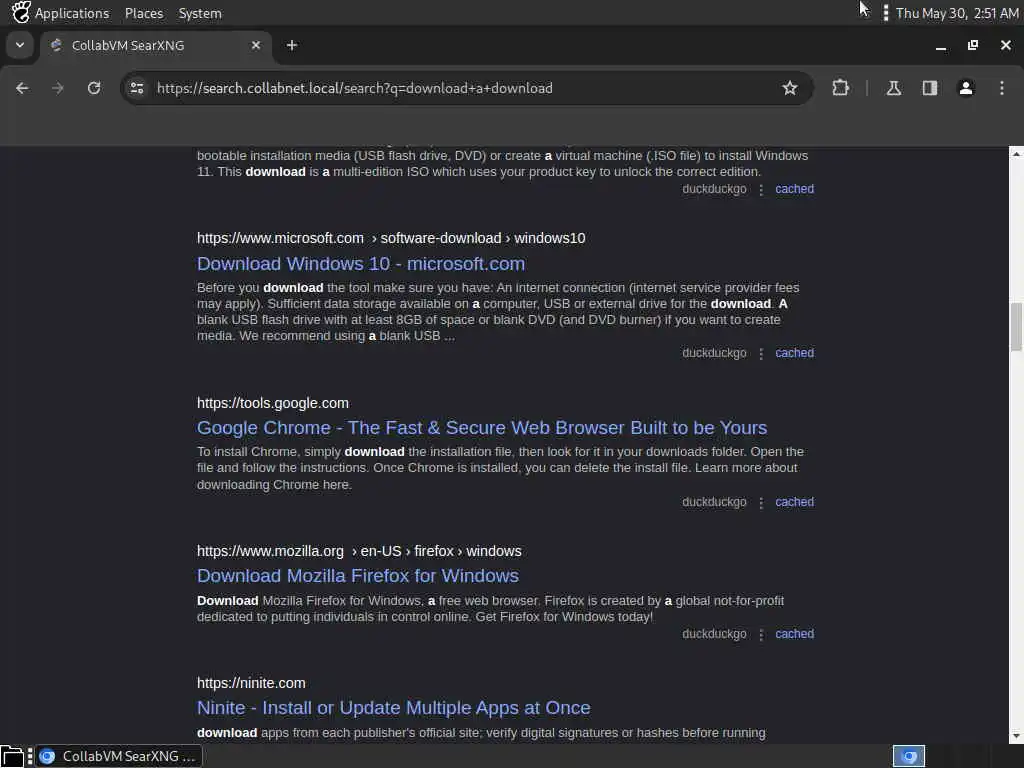Open site information icon in address bar
Viewport: 1024px width, 768px height.
click(x=136, y=88)
